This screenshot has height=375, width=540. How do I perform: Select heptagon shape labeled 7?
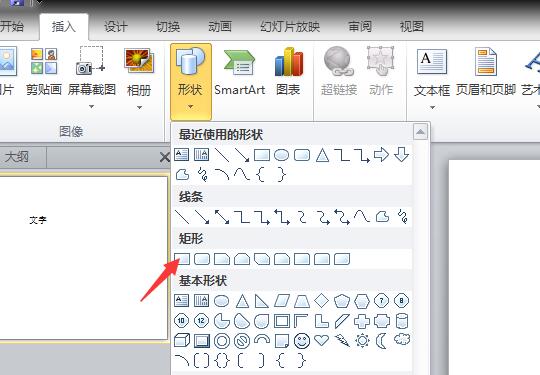(382, 301)
